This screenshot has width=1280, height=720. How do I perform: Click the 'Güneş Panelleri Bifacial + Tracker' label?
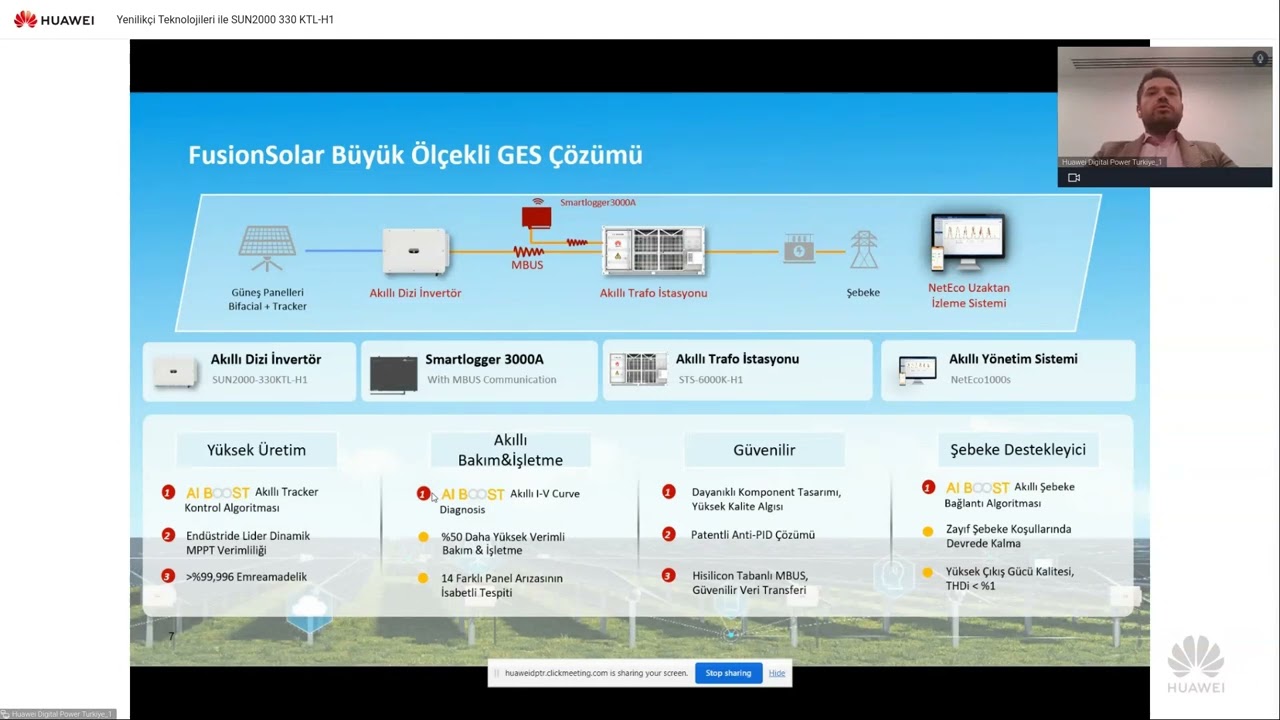coord(267,299)
